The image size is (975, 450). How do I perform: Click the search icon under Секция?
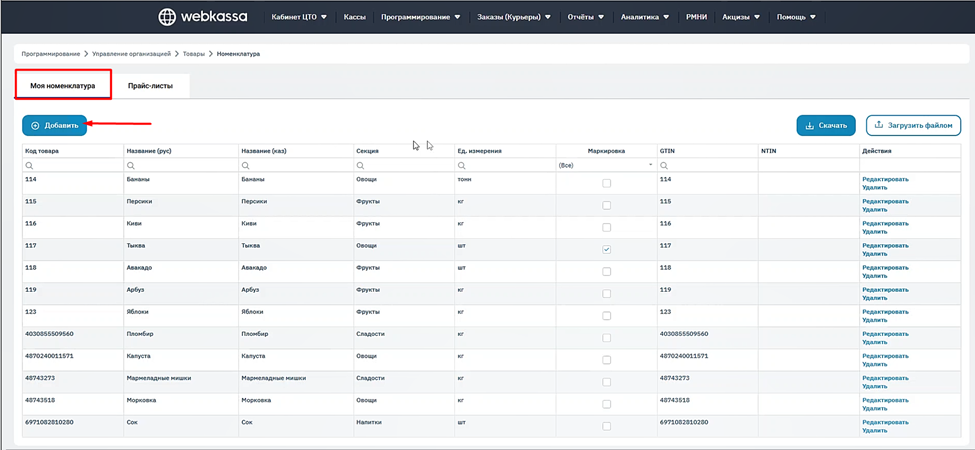tap(361, 165)
